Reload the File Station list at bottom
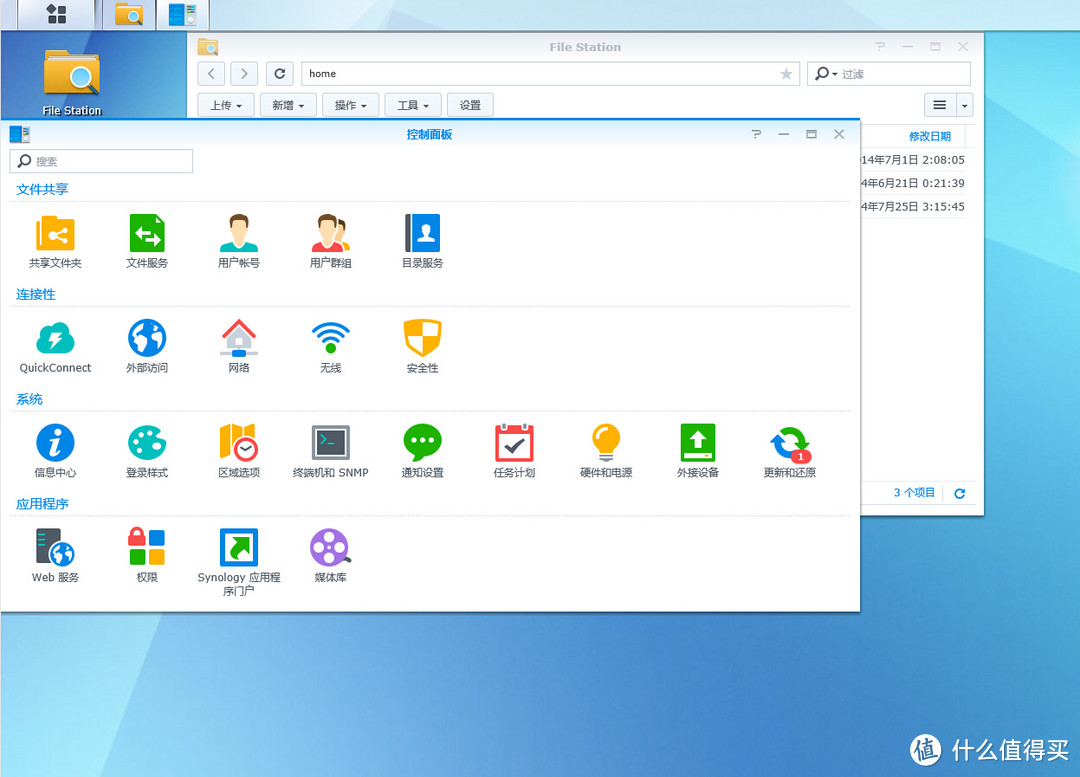The image size is (1080, 777). tap(959, 493)
